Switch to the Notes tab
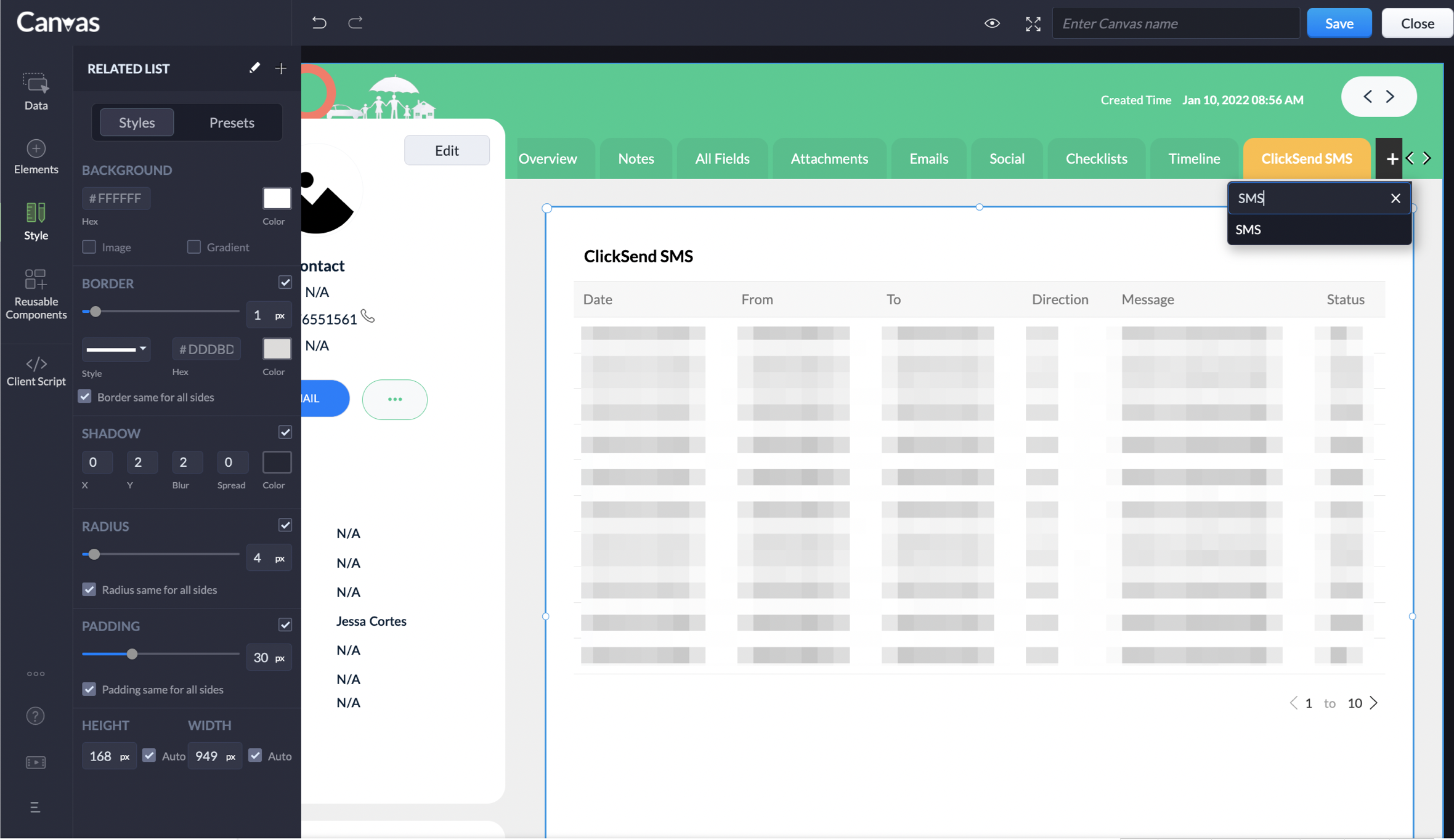This screenshot has height=840, width=1454. 636,159
